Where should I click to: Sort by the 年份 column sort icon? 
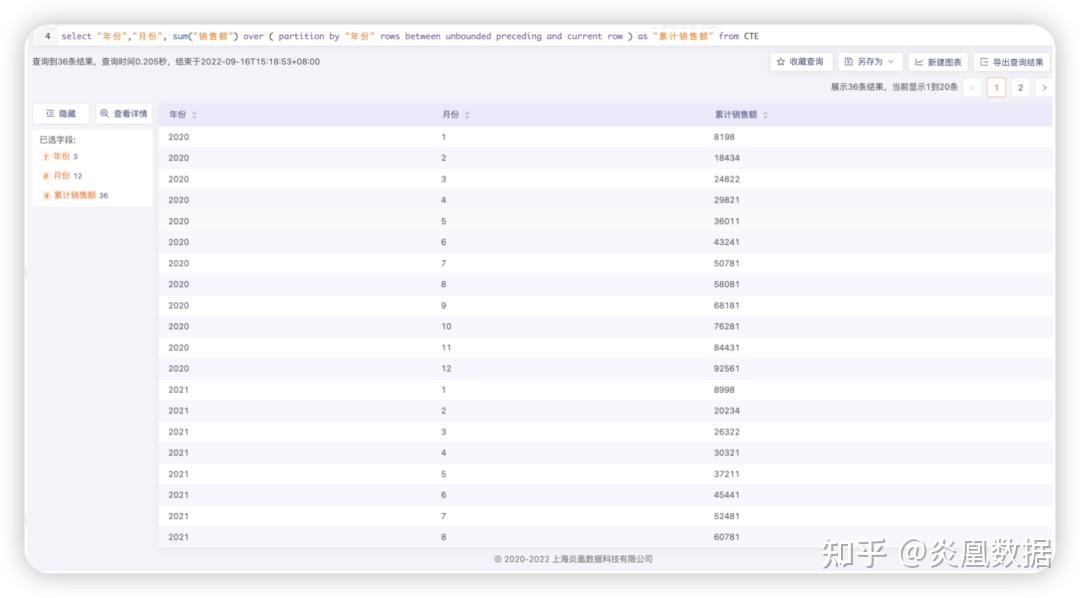(194, 115)
